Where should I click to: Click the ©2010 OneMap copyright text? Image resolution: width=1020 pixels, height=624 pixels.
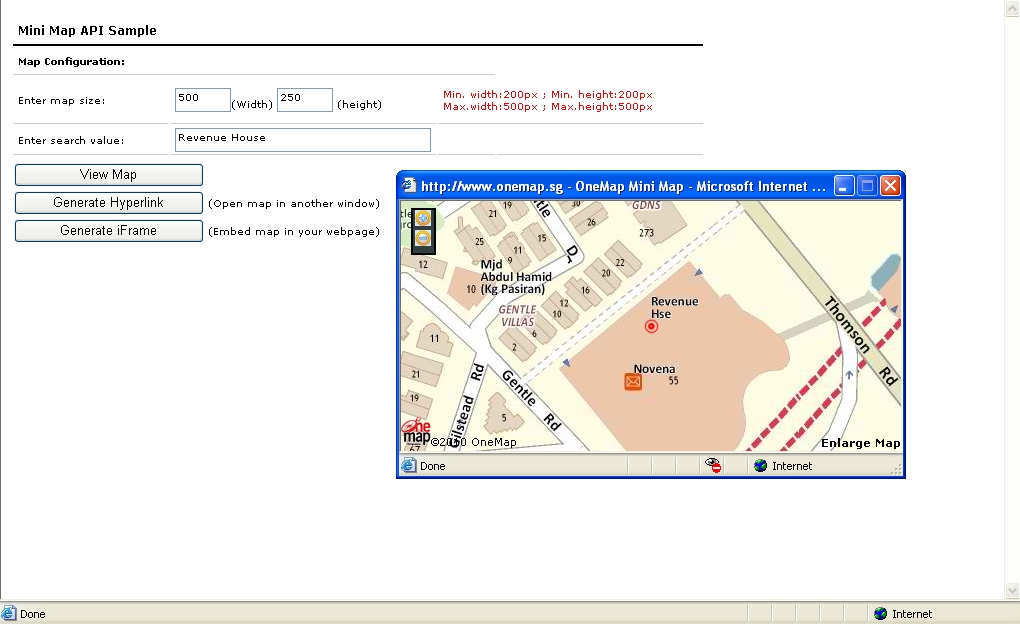(474, 442)
